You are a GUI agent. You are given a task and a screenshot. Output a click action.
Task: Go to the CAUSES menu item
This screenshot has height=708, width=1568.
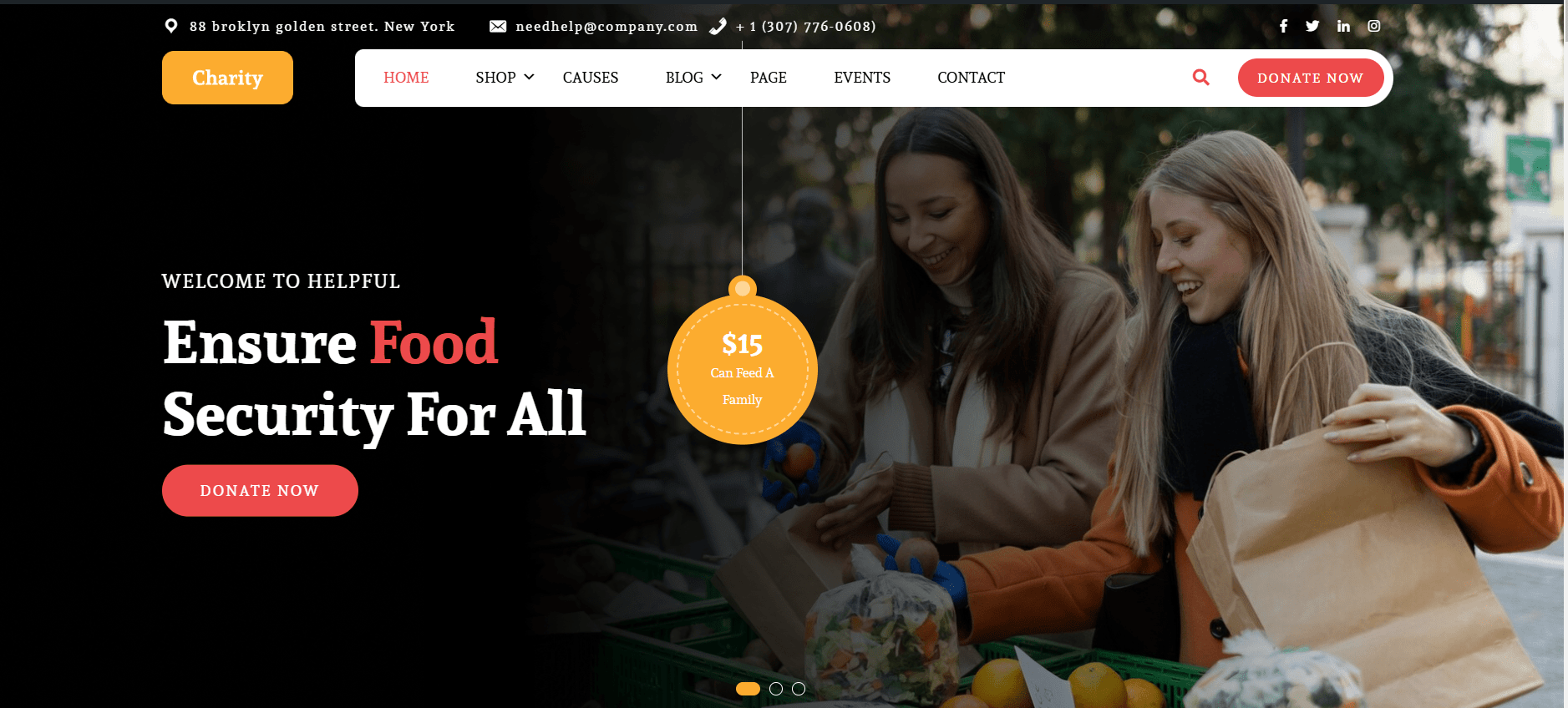[x=591, y=78]
